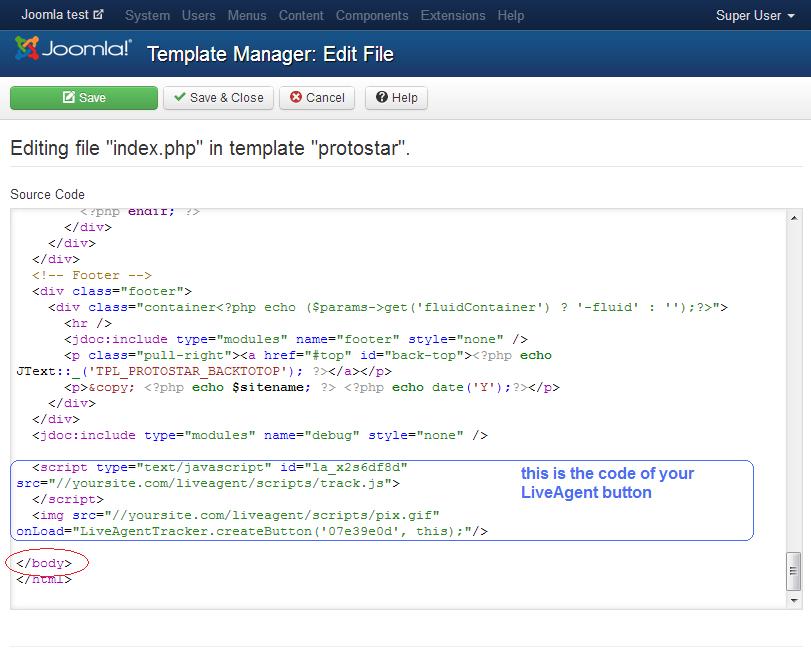Select the System menu item

[147, 15]
